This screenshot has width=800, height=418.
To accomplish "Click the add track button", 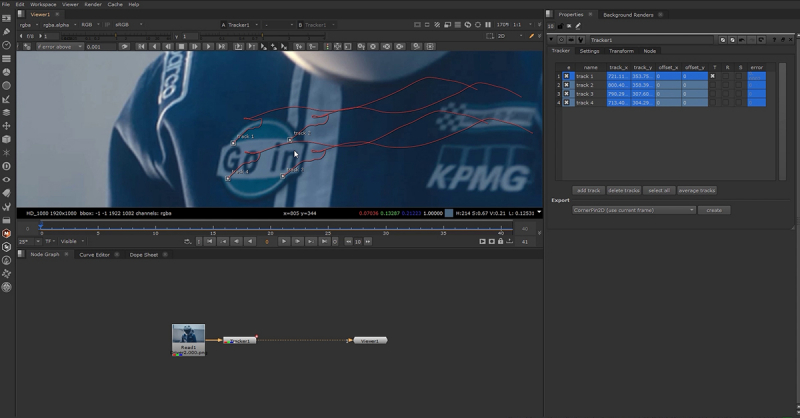I will click(587, 190).
